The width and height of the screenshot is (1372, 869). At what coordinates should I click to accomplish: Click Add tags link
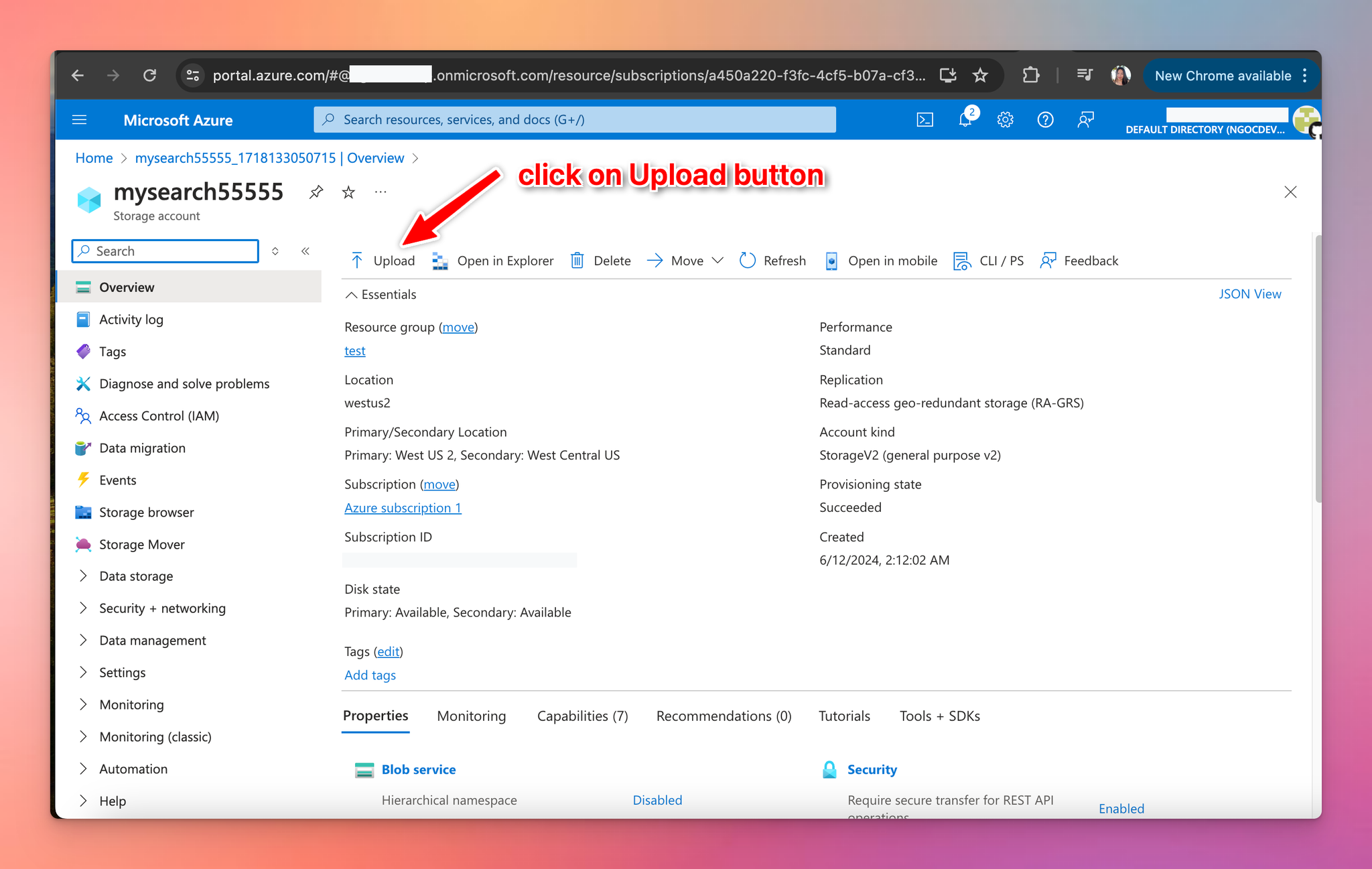(370, 675)
